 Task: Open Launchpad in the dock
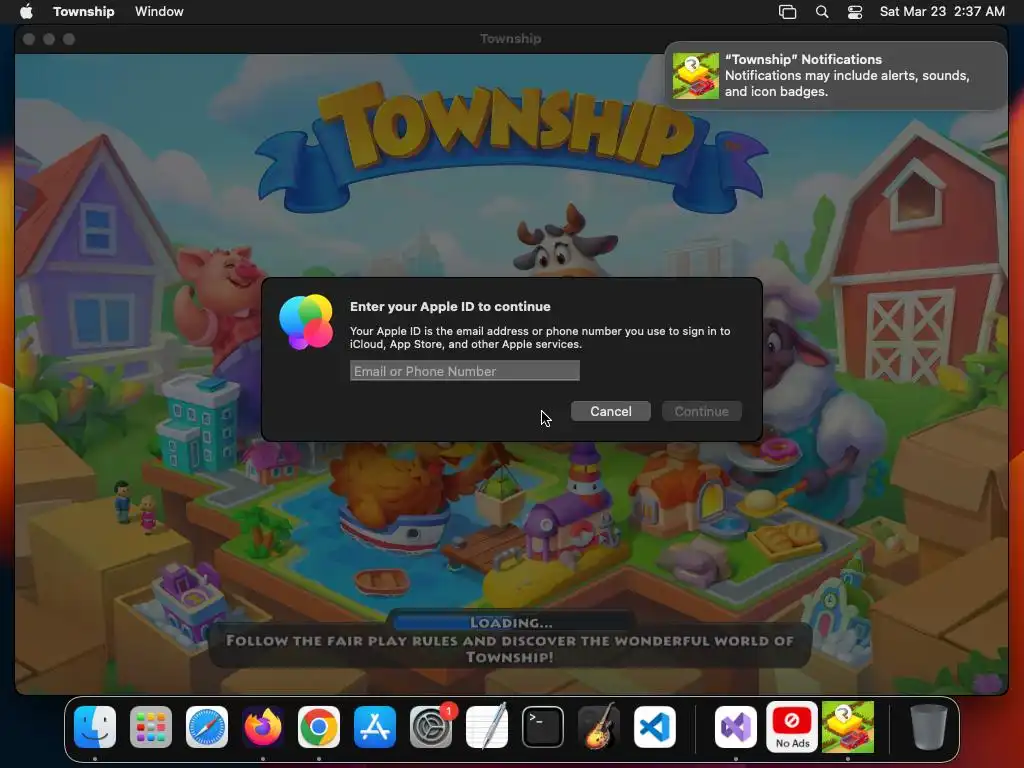click(x=151, y=727)
